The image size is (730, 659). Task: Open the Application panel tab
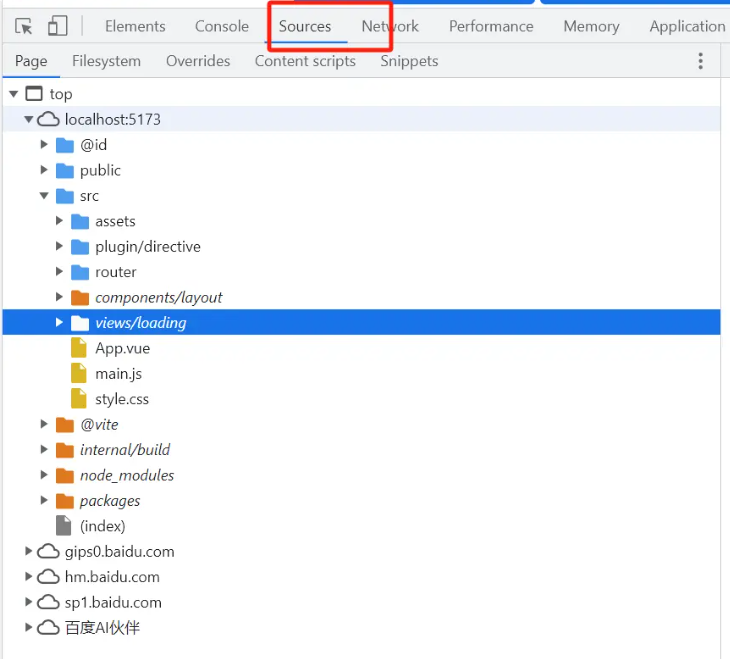pos(687,27)
